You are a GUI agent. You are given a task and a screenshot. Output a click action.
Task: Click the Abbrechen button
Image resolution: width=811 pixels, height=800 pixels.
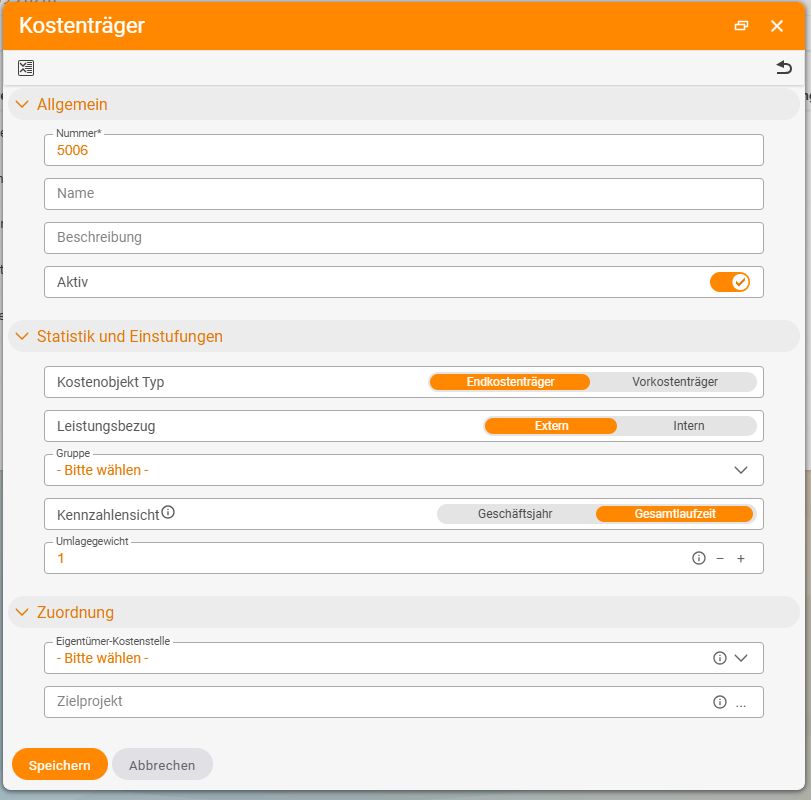(162, 764)
